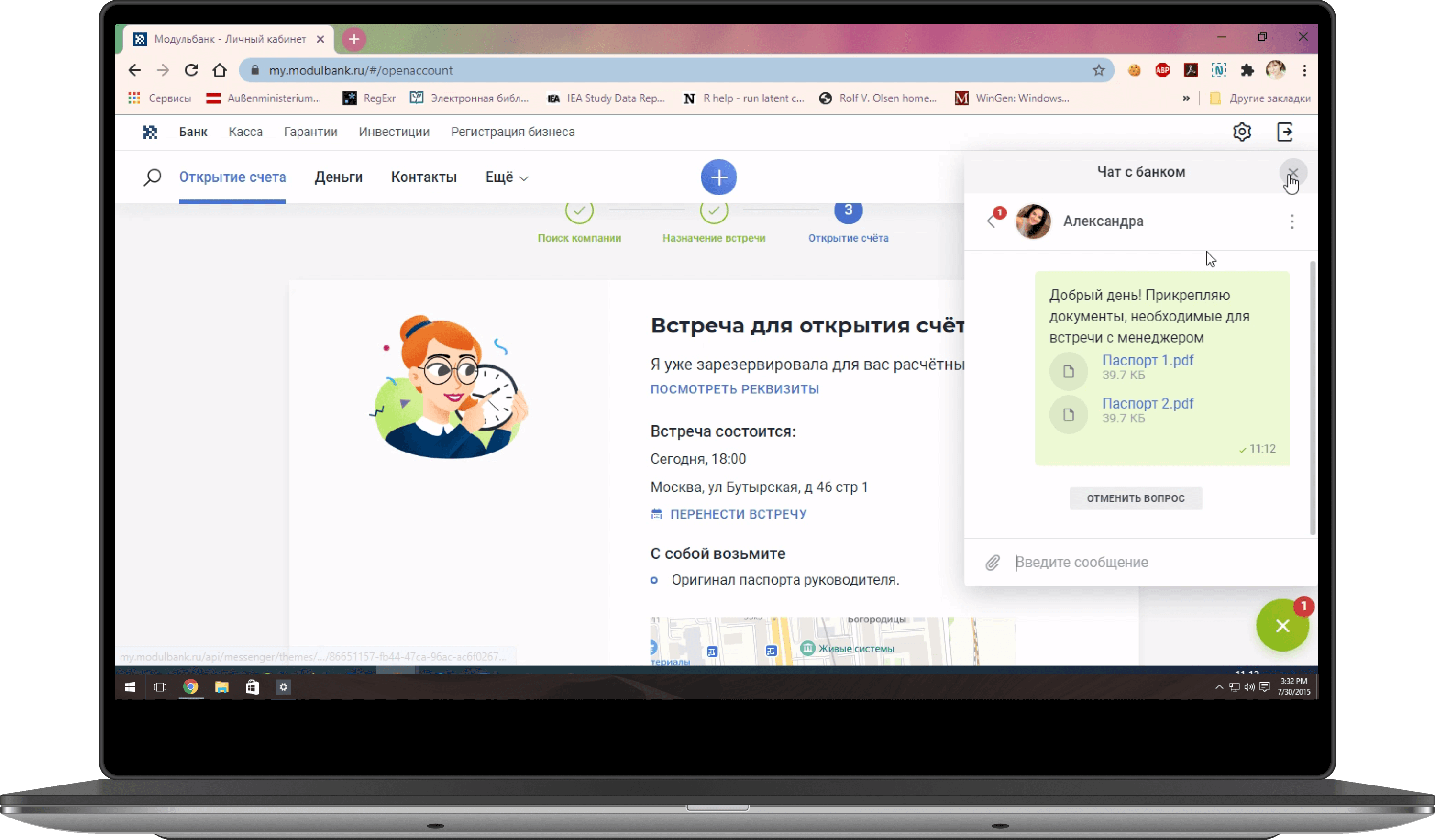
Task: Open File Explorer from taskbar
Action: (221, 687)
